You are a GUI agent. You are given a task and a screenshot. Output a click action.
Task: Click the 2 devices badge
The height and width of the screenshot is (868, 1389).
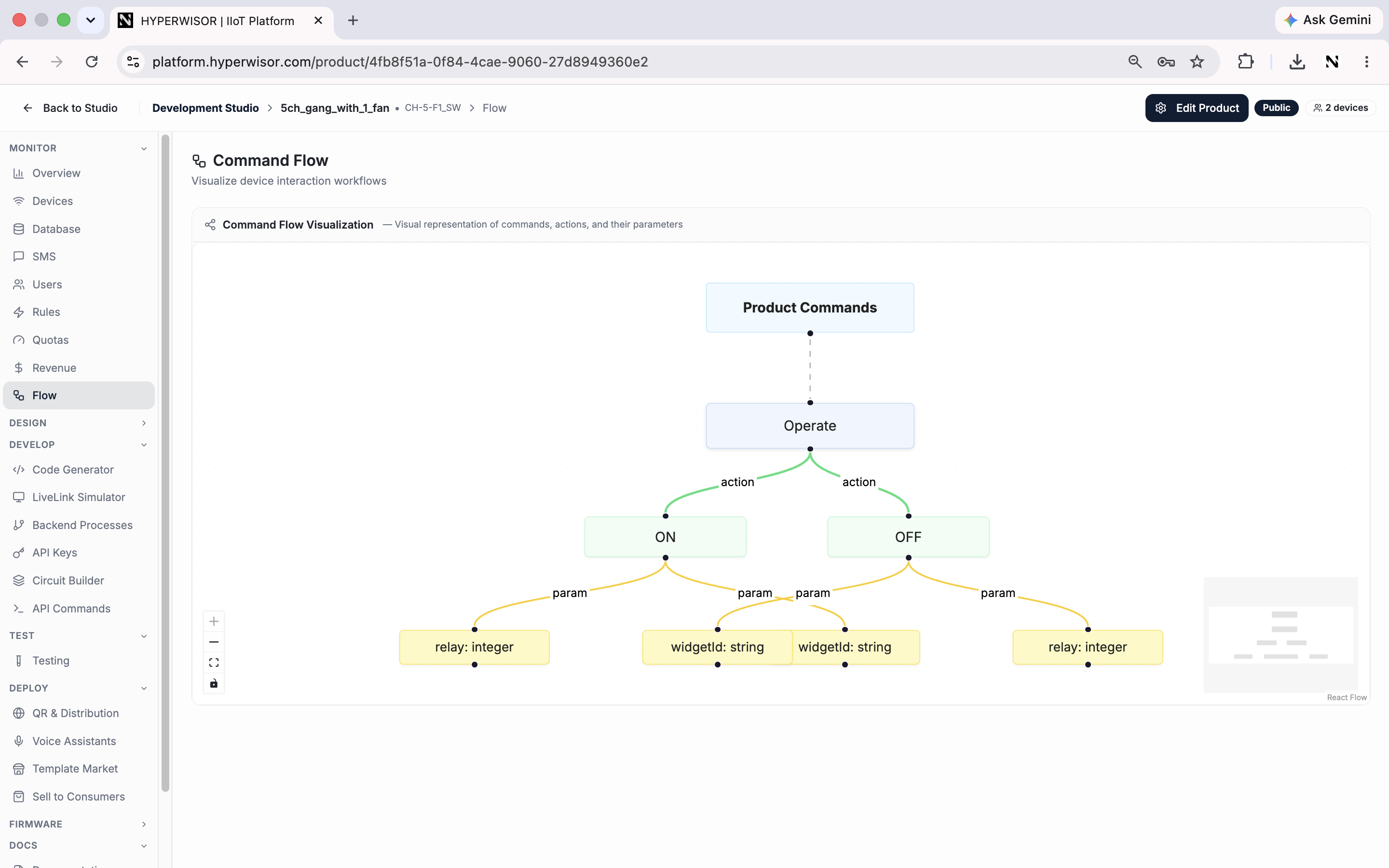tap(1341, 108)
